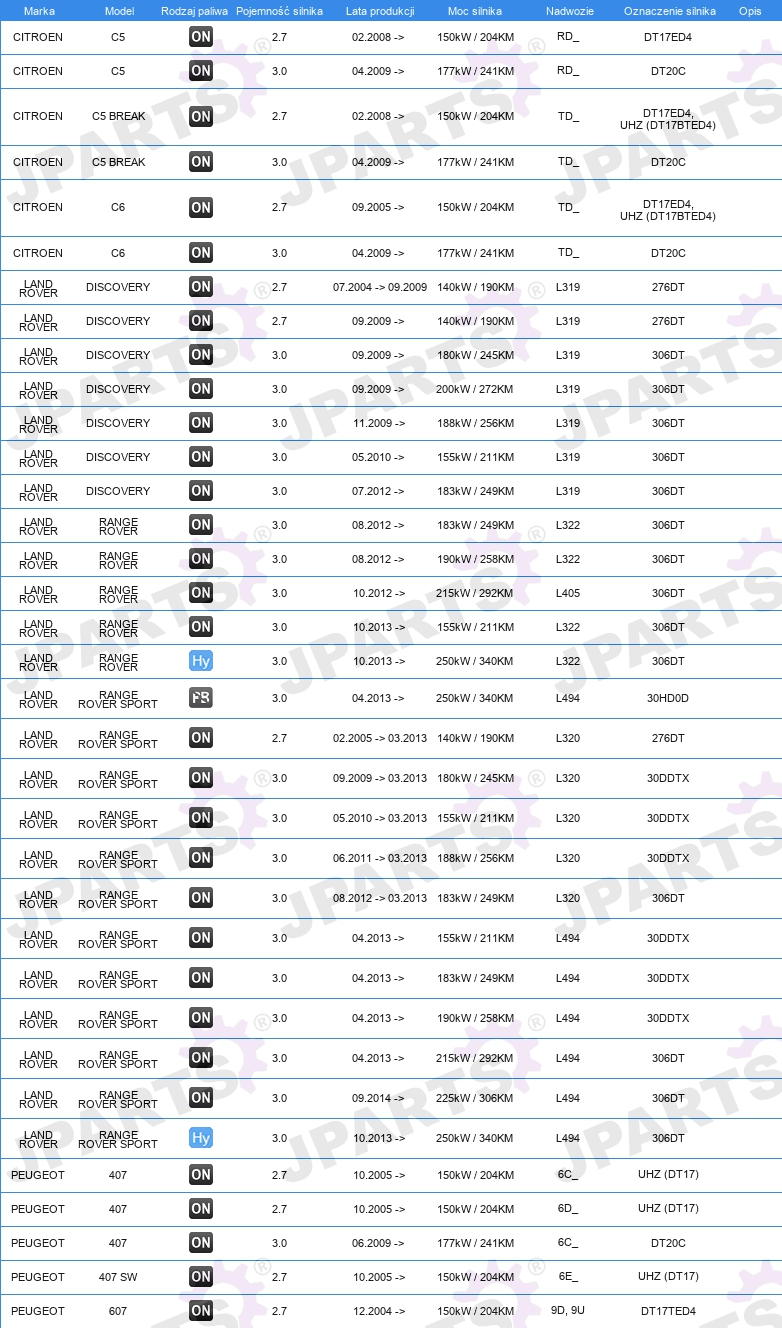This screenshot has height=1328, width=782.
Task: Click the ON diesel icon in Citroen C5 2.7 row
Action: pos(201,37)
